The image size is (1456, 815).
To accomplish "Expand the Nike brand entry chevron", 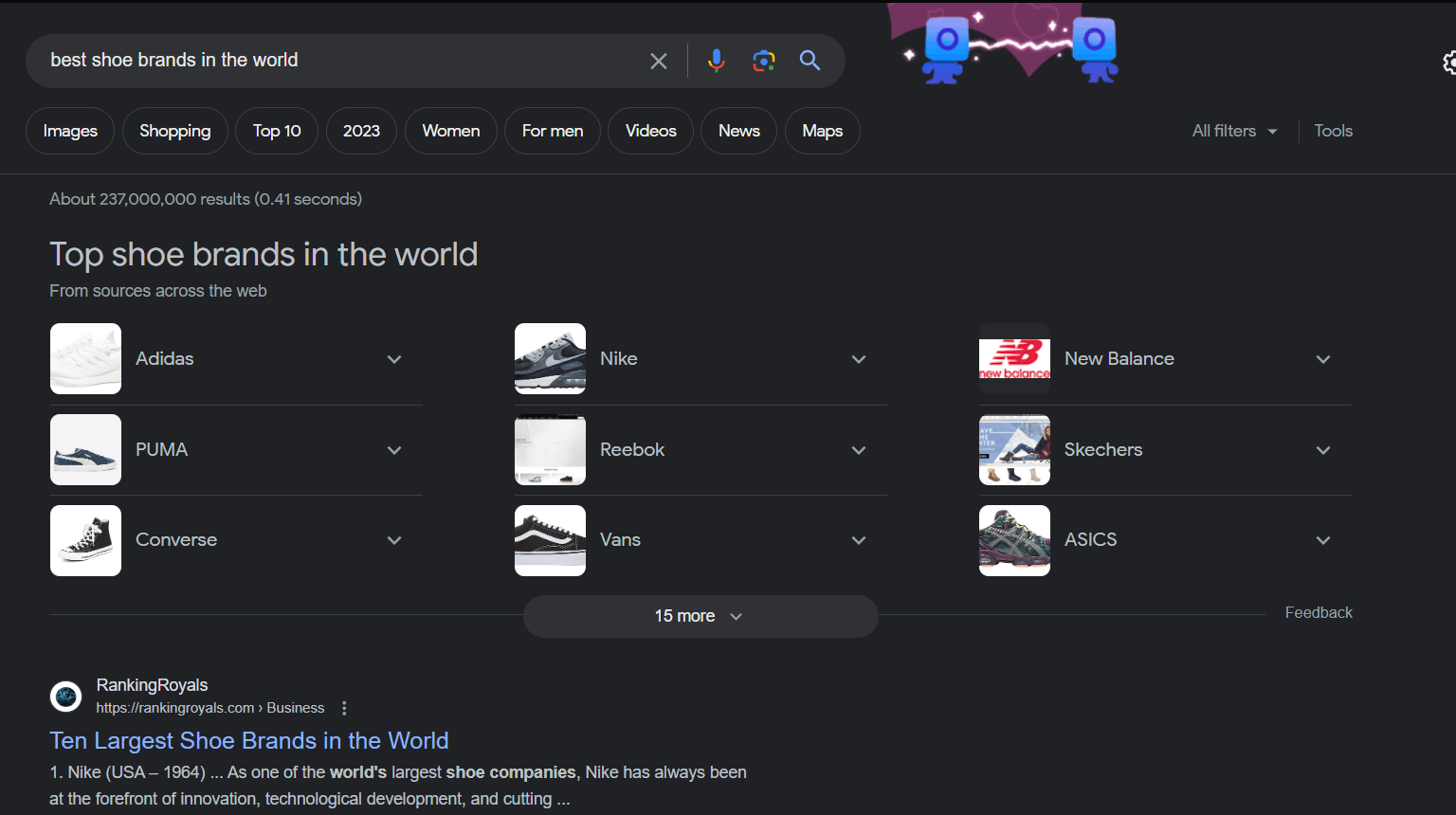I will 859,359.
